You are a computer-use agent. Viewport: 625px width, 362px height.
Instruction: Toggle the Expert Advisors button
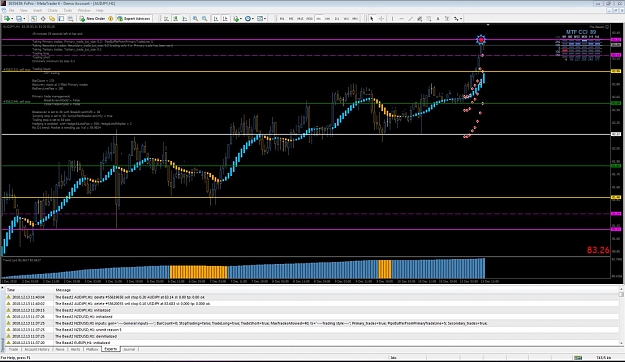[x=134, y=18]
